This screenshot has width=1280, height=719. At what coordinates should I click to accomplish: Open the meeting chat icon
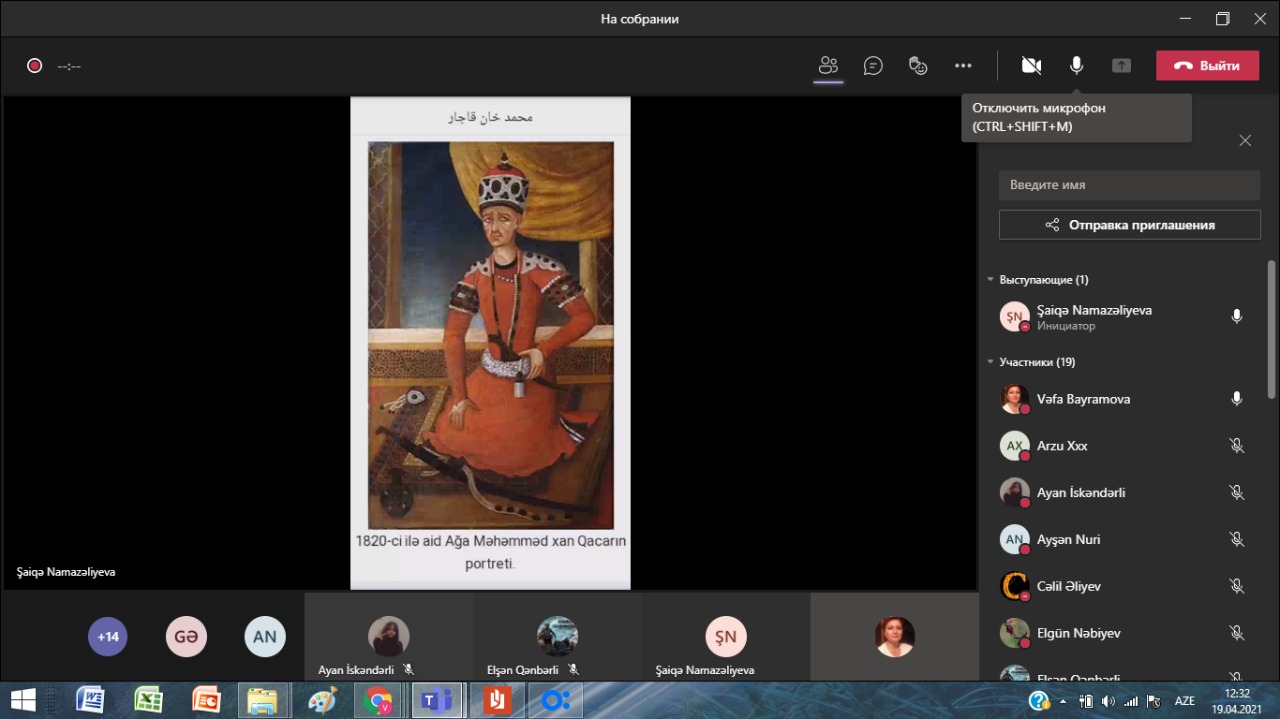pos(873,66)
